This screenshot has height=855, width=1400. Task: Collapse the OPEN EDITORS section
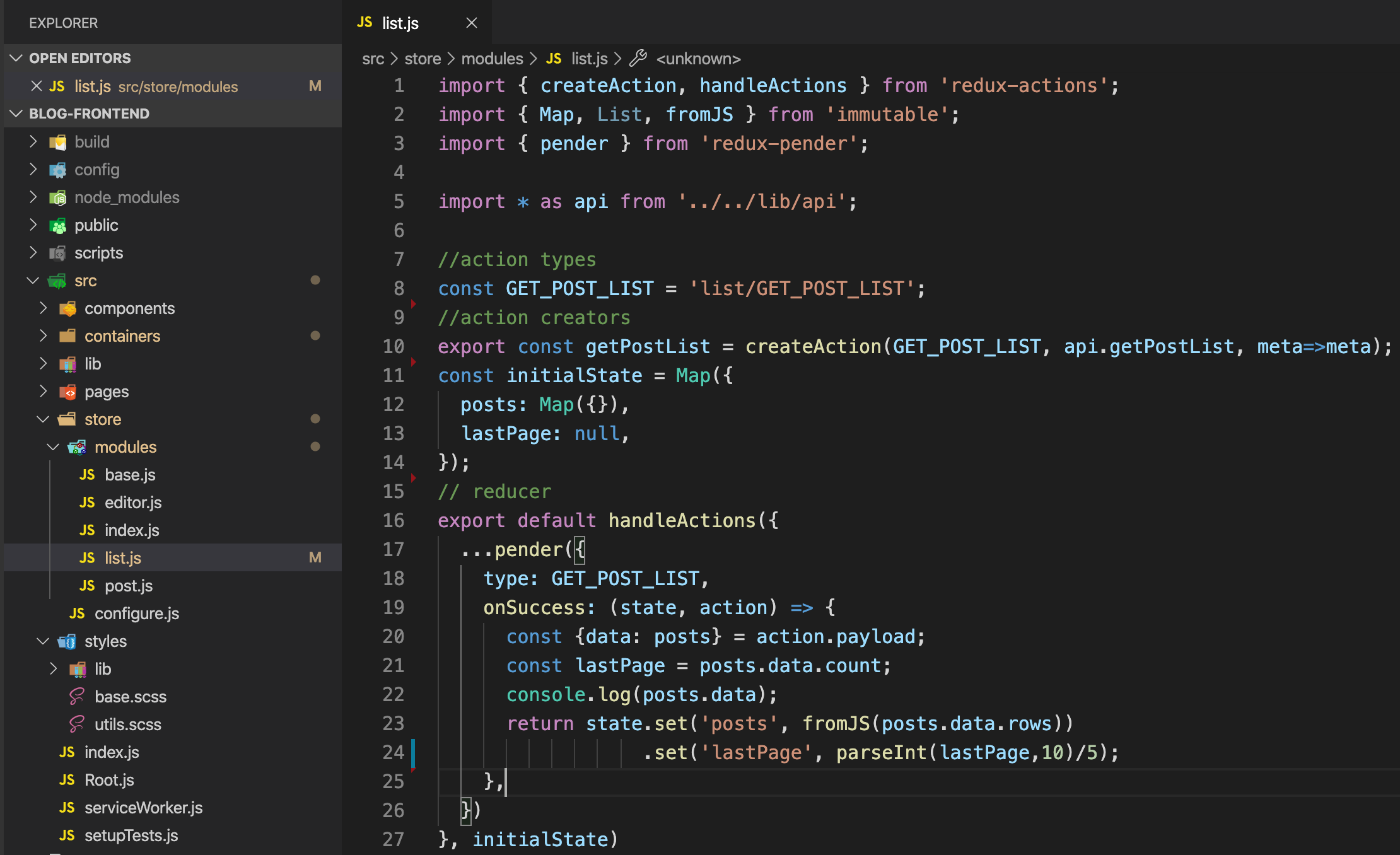(16, 58)
